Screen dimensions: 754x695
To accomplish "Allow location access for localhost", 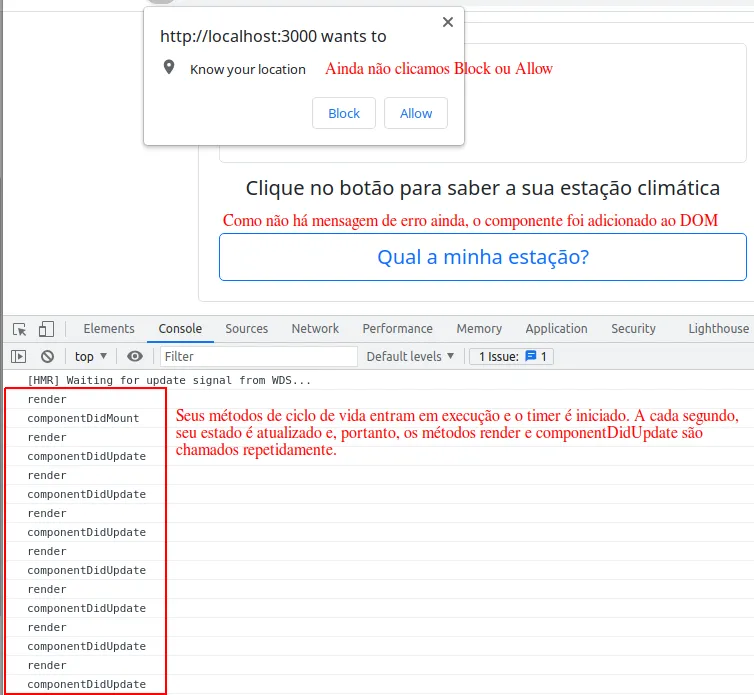I will click(x=416, y=113).
